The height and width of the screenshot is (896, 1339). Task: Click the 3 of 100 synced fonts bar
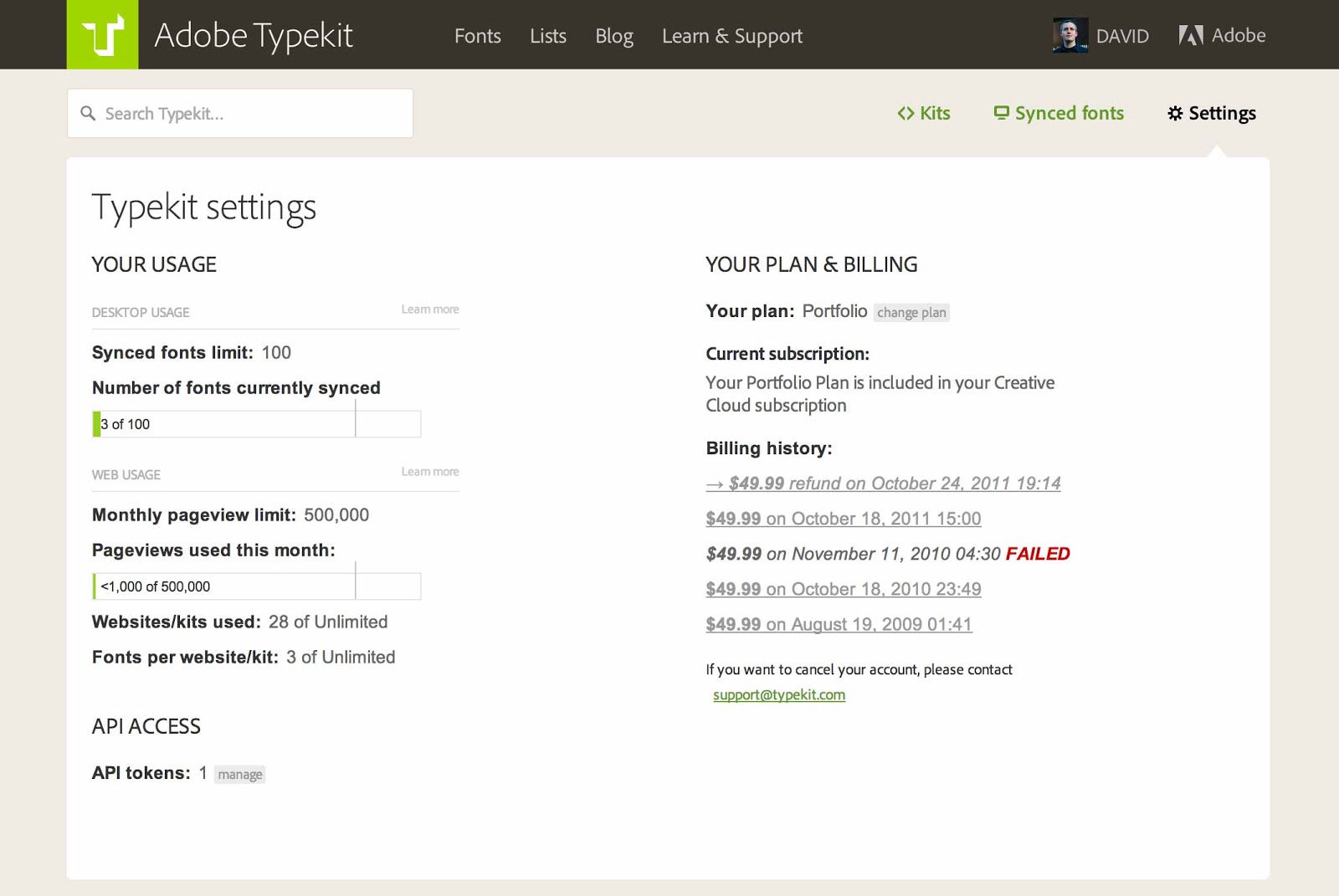pyautogui.click(x=256, y=424)
